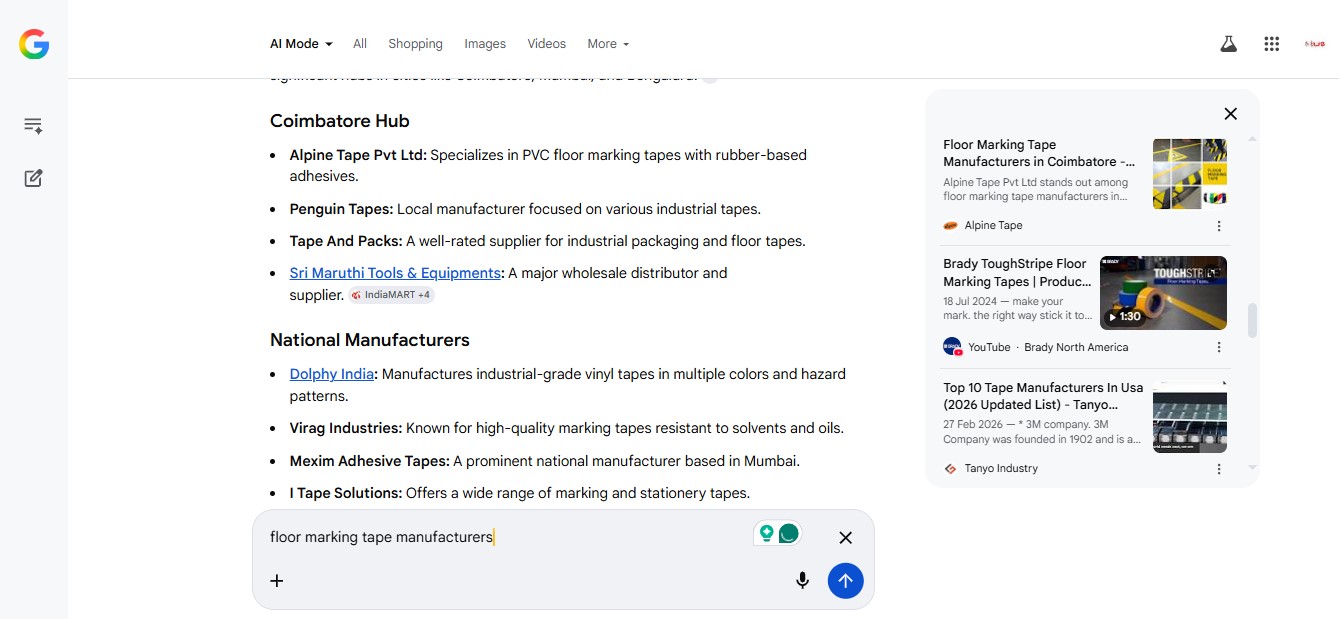This screenshot has height=619, width=1339.
Task: Click the Virag Industries text
Action: [x=346, y=428]
